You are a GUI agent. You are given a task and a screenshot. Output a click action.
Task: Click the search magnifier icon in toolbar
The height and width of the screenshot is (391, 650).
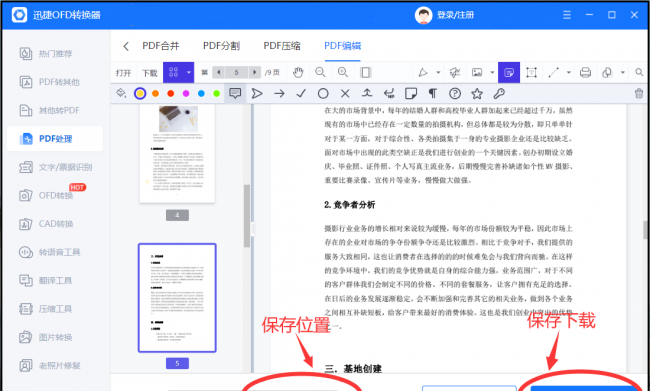[x=639, y=73]
